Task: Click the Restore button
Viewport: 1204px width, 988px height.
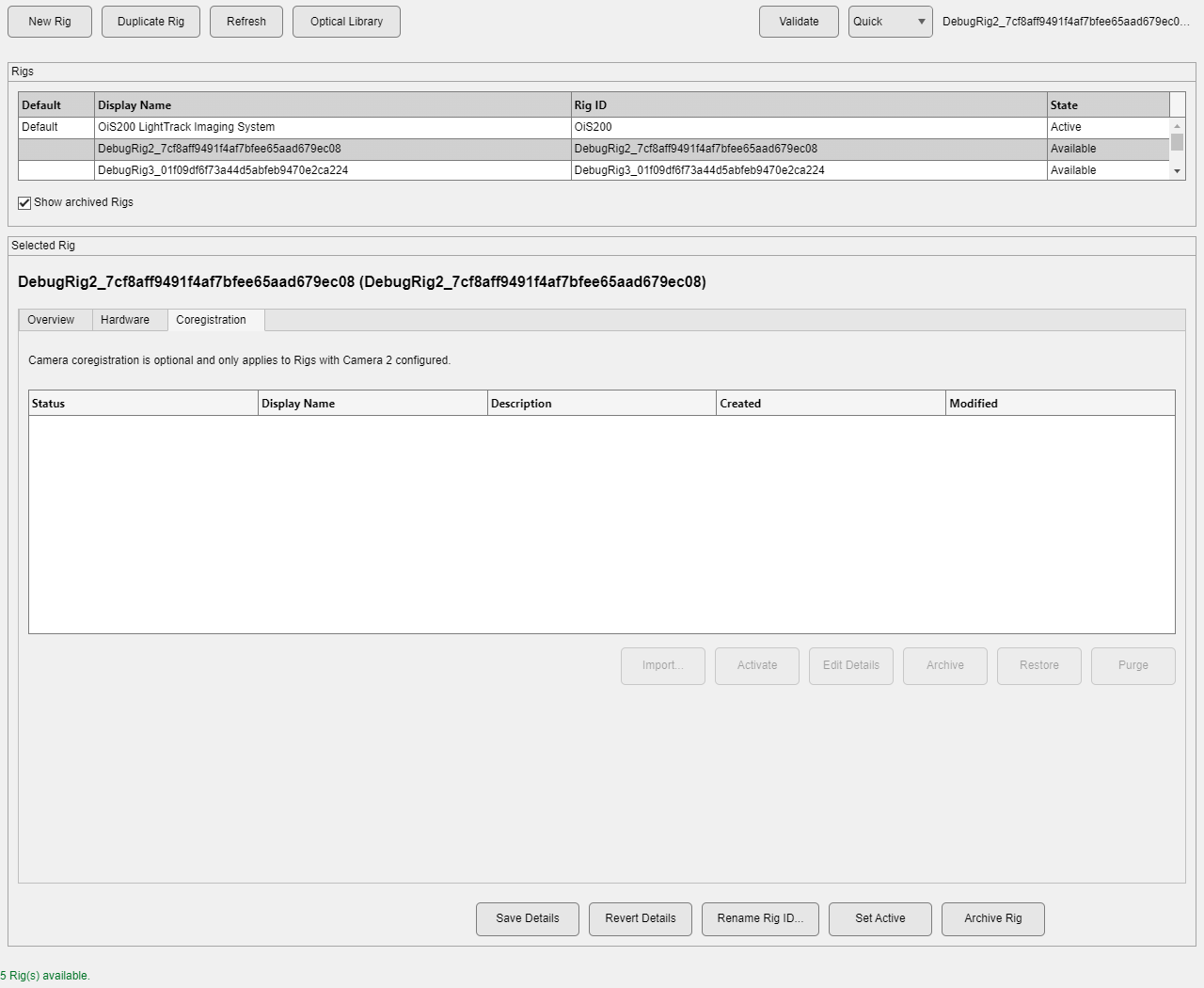Action: click(x=1039, y=666)
